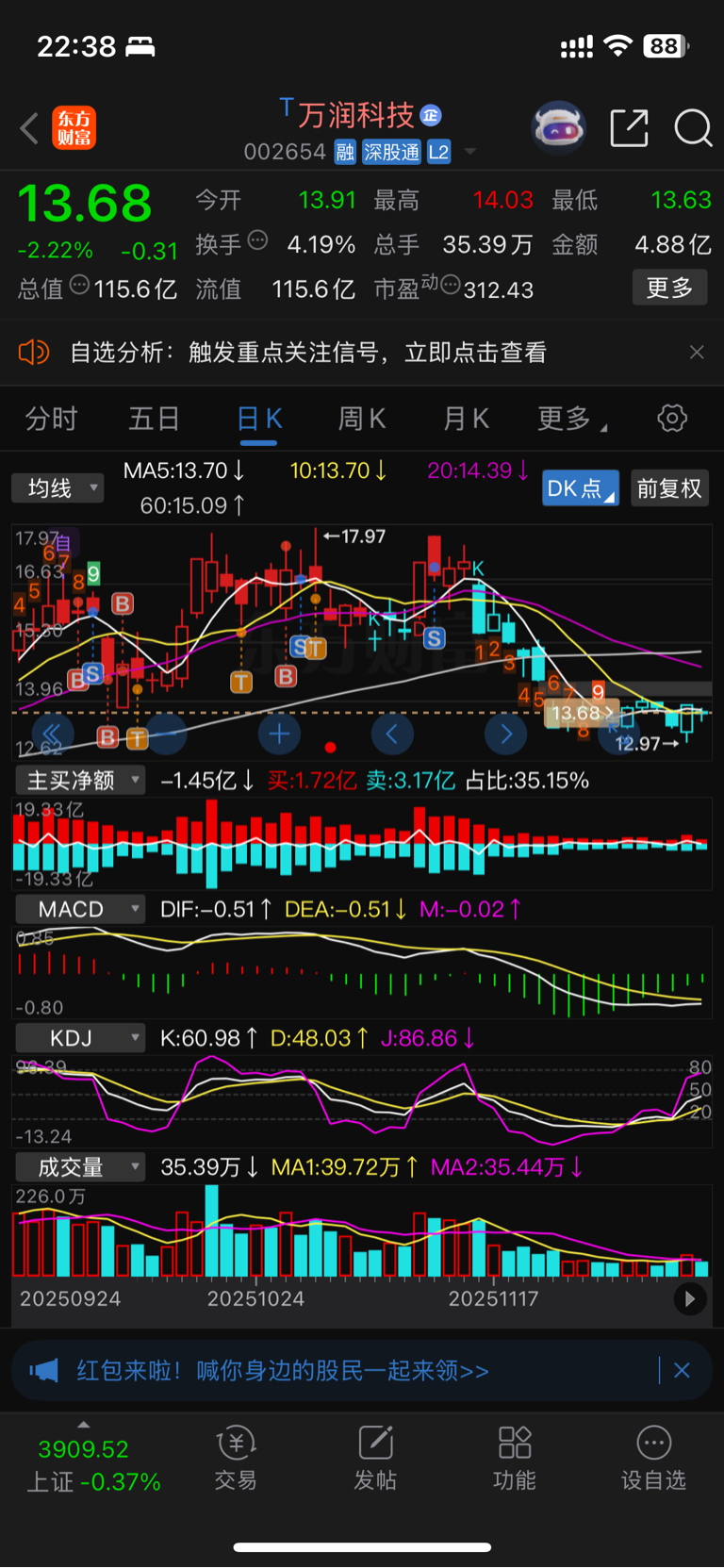This screenshot has height=1568, width=724.
Task: Jump to earliest with double-left arrow
Action: click(x=52, y=734)
